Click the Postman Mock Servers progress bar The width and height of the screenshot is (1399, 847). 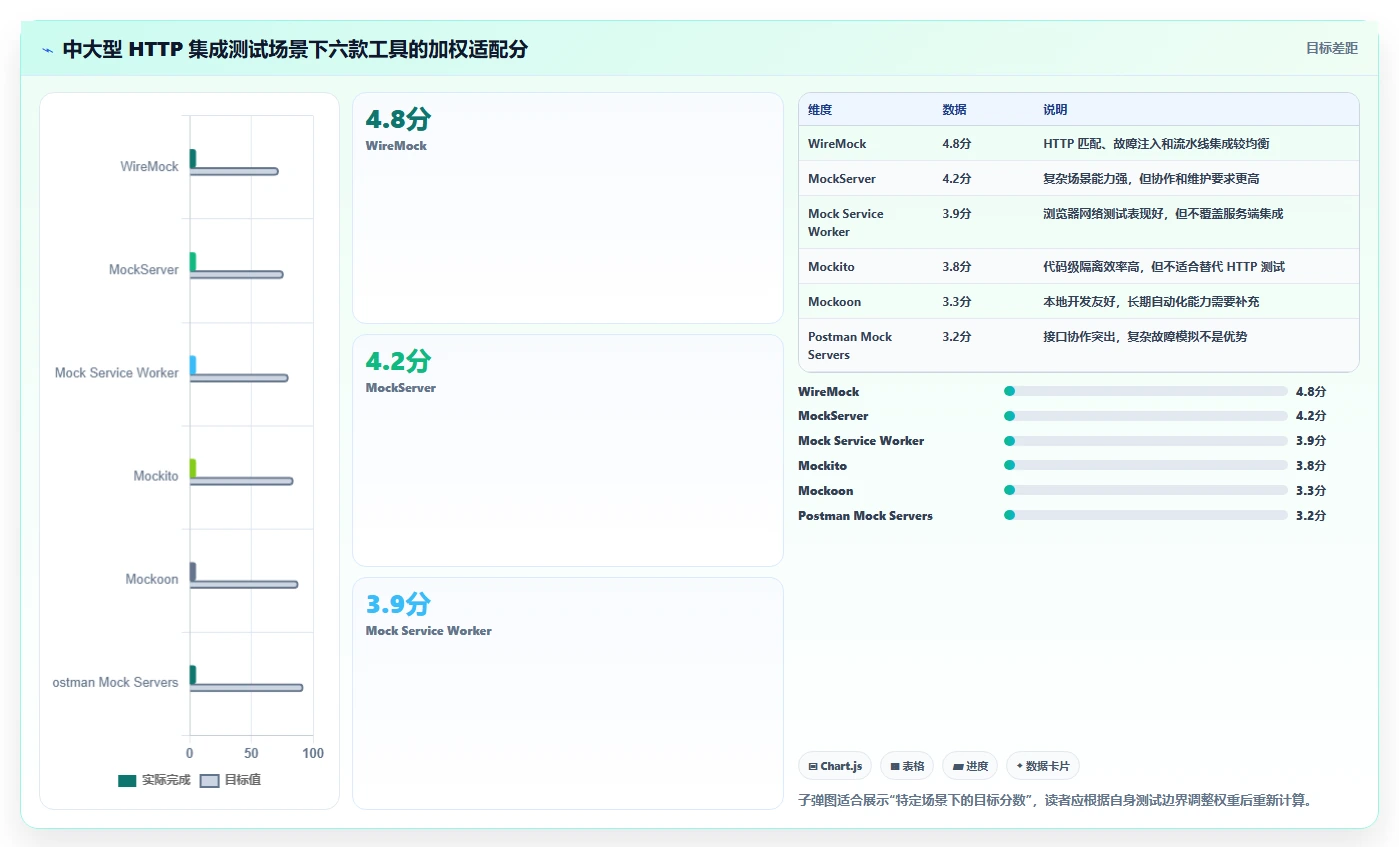[1146, 515]
